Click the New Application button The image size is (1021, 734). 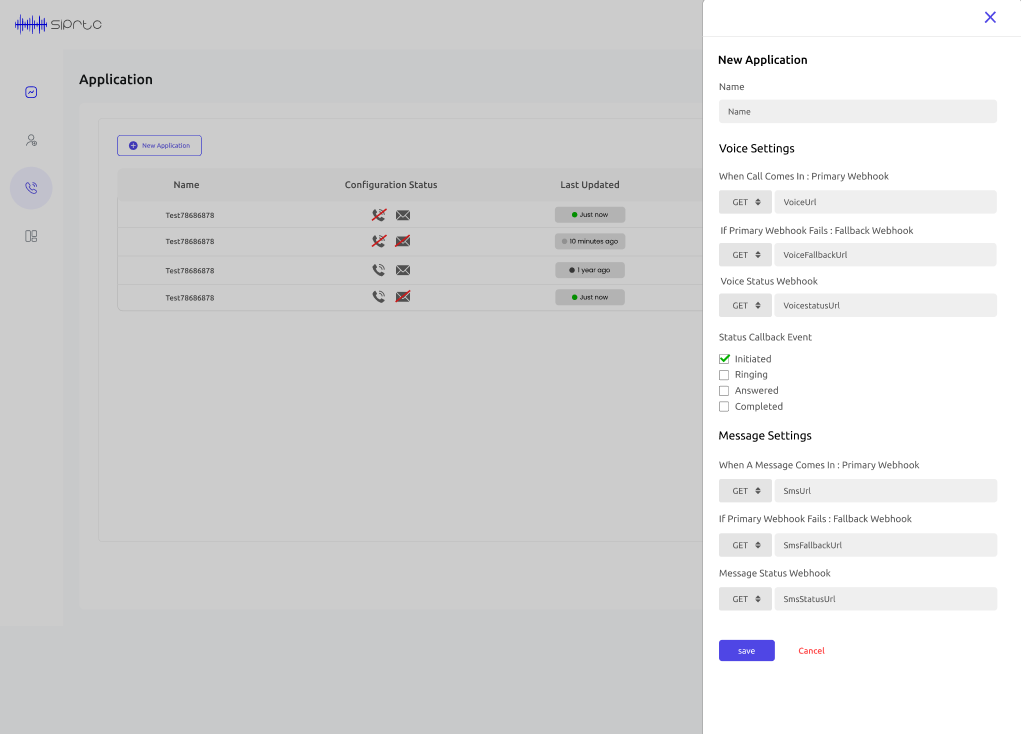click(159, 145)
